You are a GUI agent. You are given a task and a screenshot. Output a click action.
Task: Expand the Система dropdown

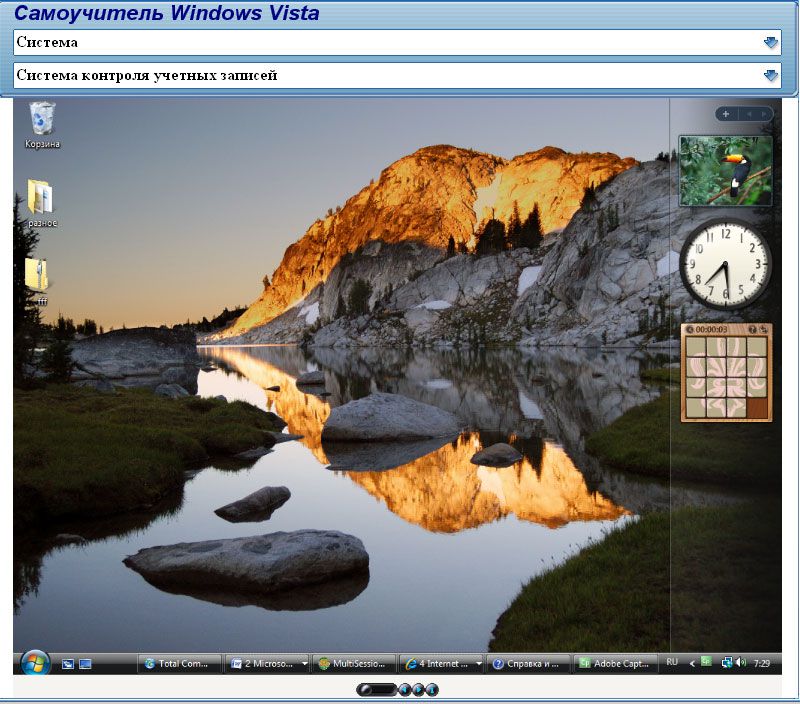pyautogui.click(x=770, y=42)
